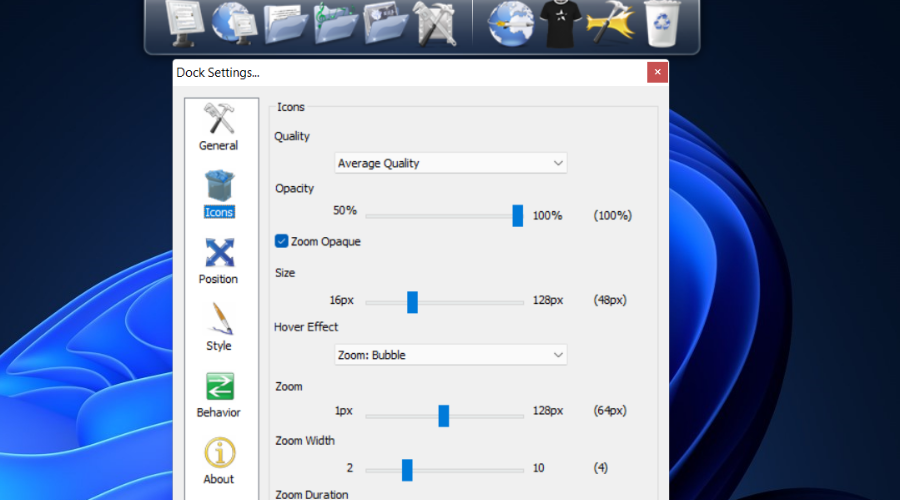The height and width of the screenshot is (500, 900).
Task: Uncheck the Zoom Opaque checkbox
Action: [281, 241]
